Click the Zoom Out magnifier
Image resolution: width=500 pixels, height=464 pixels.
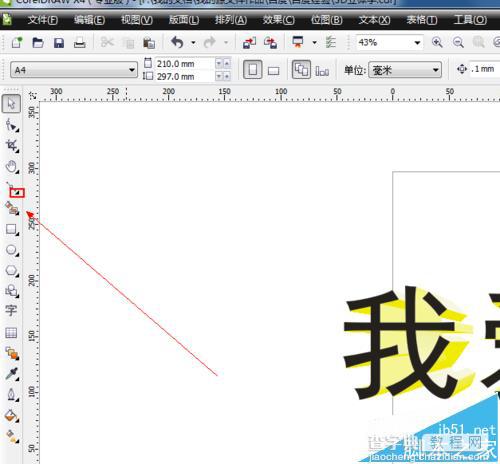click(458, 42)
